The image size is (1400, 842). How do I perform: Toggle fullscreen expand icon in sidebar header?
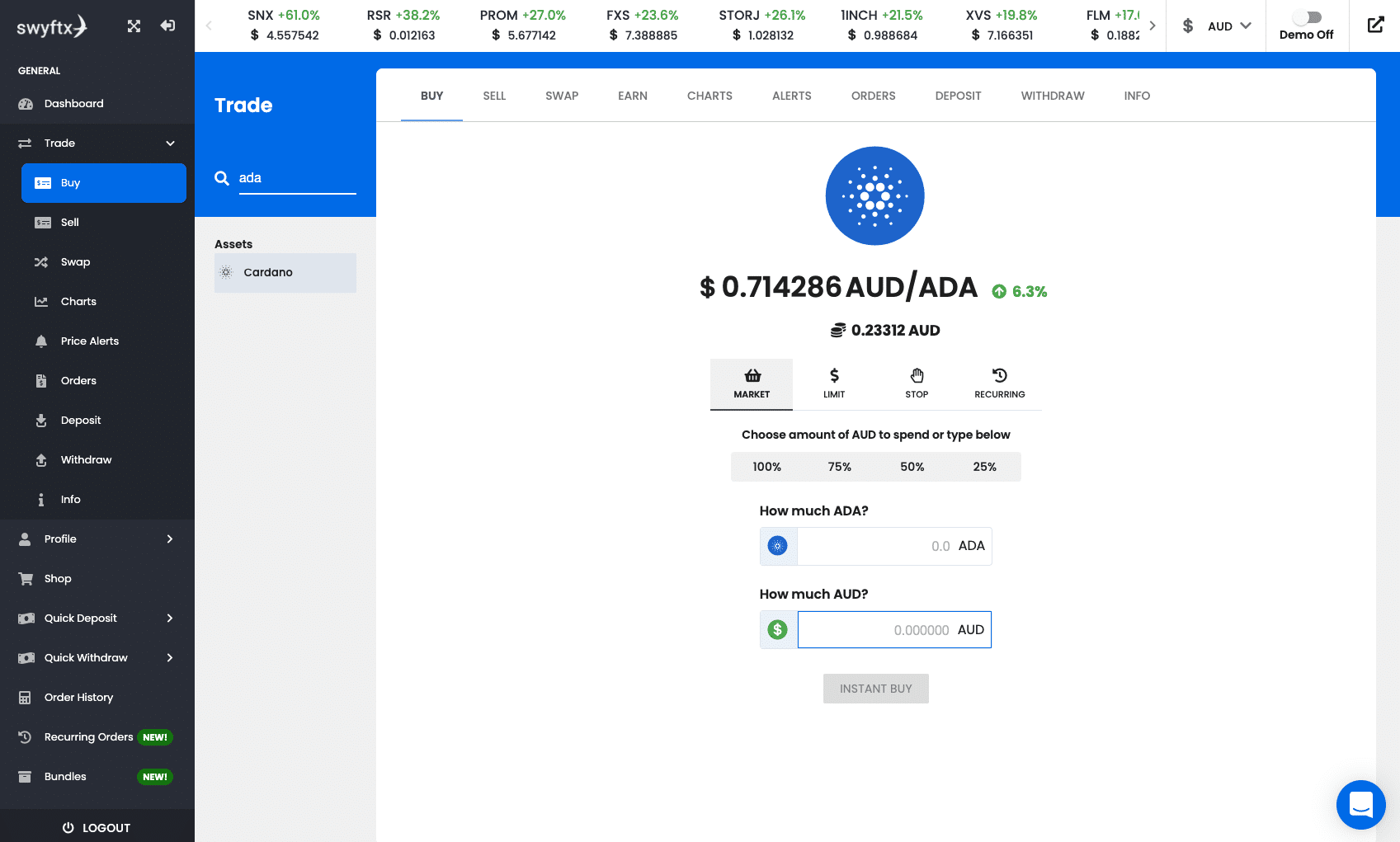(x=134, y=26)
